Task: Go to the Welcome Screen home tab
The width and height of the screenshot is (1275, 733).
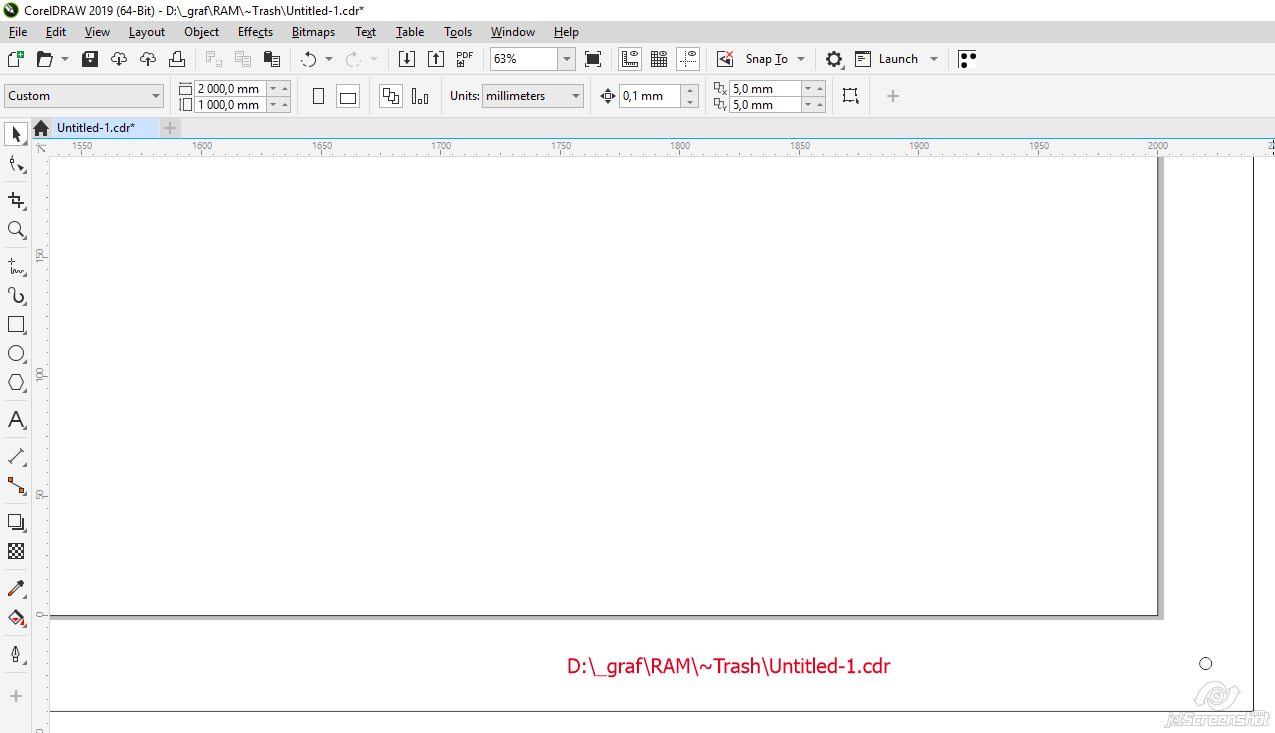Action: tap(41, 128)
